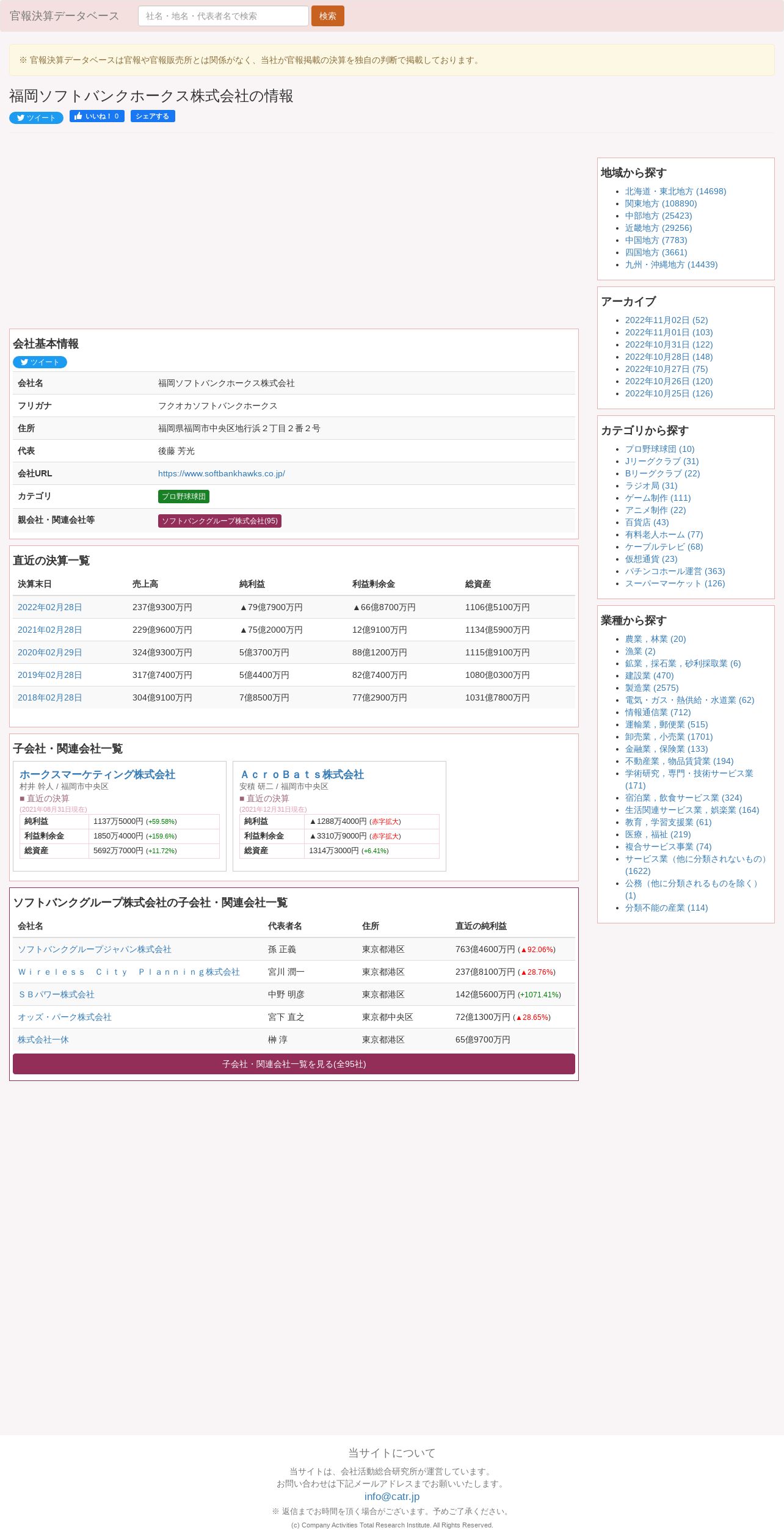Browse Jリーグクラブ (31) category
The image size is (784, 1536).
pyautogui.click(x=662, y=461)
